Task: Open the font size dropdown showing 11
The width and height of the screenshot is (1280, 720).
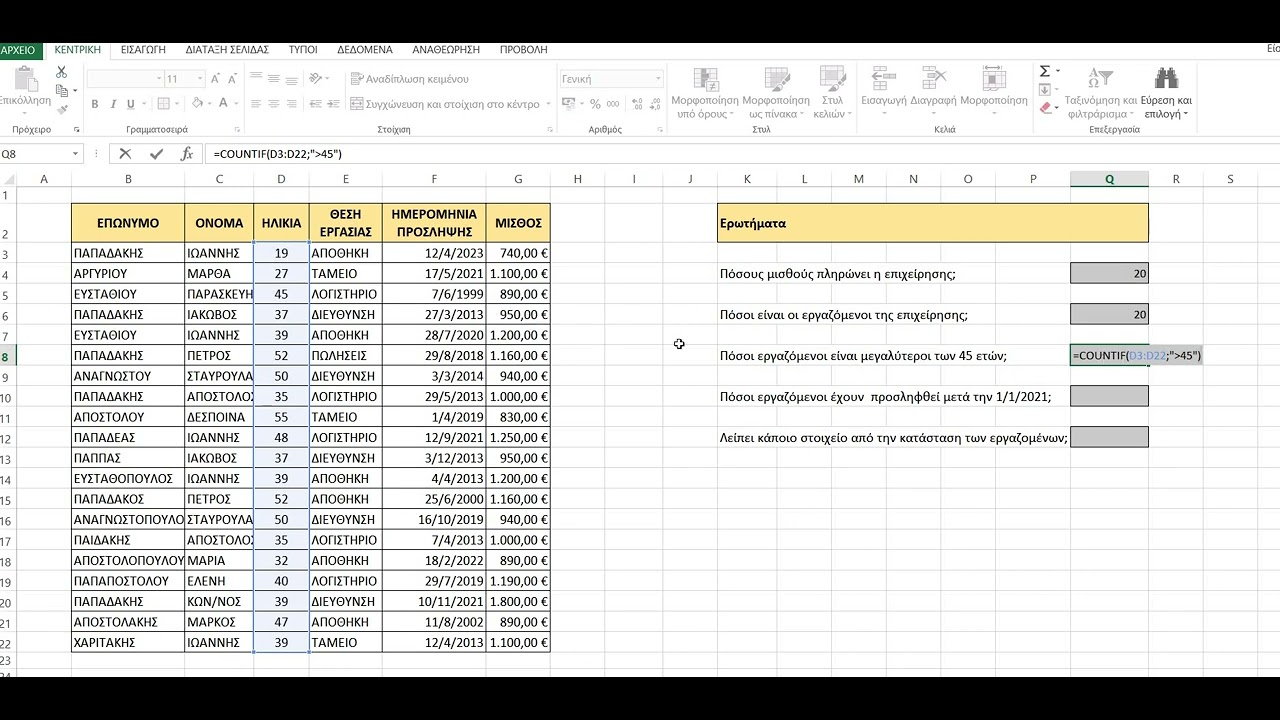Action: point(200,79)
